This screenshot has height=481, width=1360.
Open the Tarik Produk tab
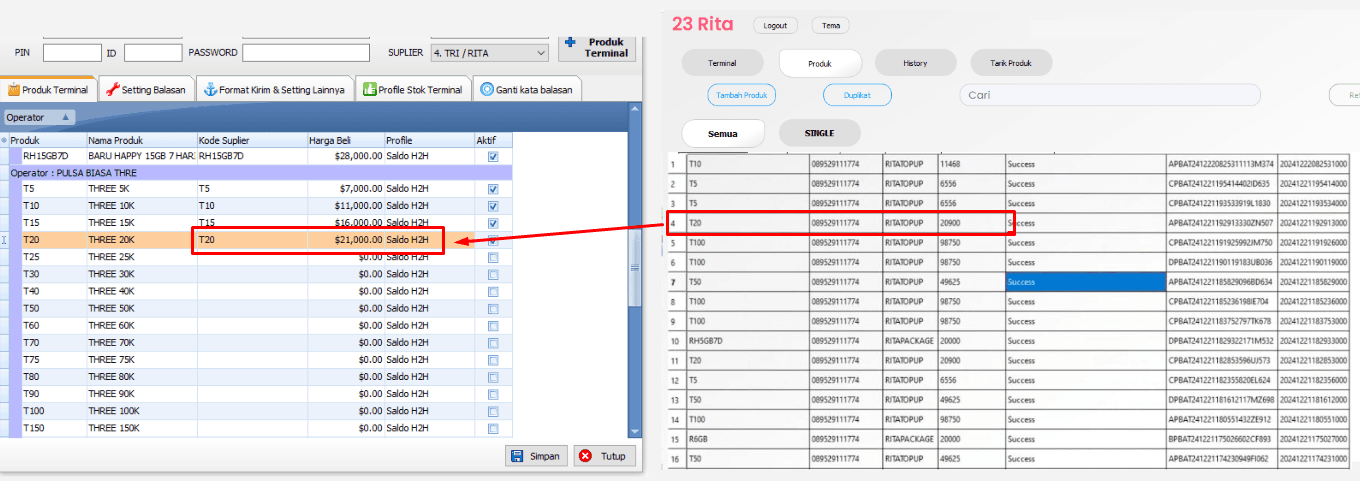point(1011,63)
